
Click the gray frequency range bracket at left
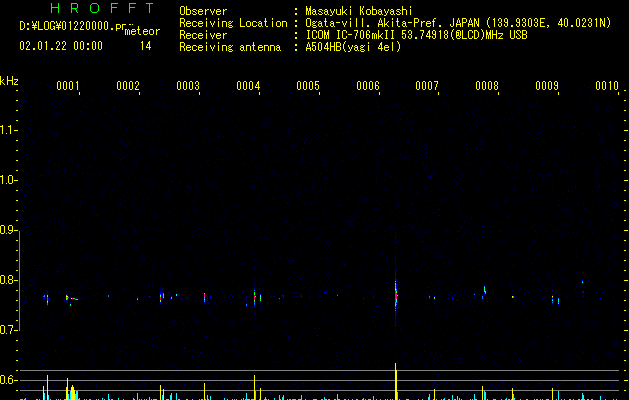(x=19, y=280)
